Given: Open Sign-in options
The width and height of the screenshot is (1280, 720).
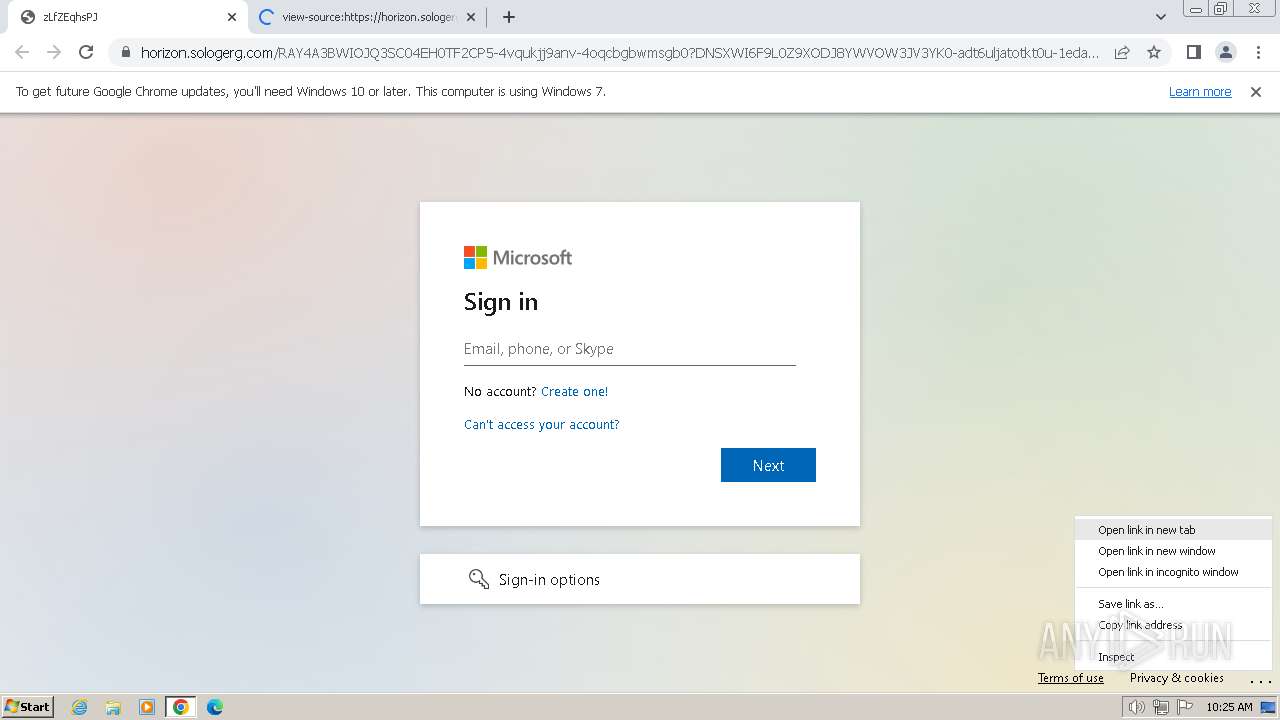Looking at the screenshot, I should pos(640,579).
